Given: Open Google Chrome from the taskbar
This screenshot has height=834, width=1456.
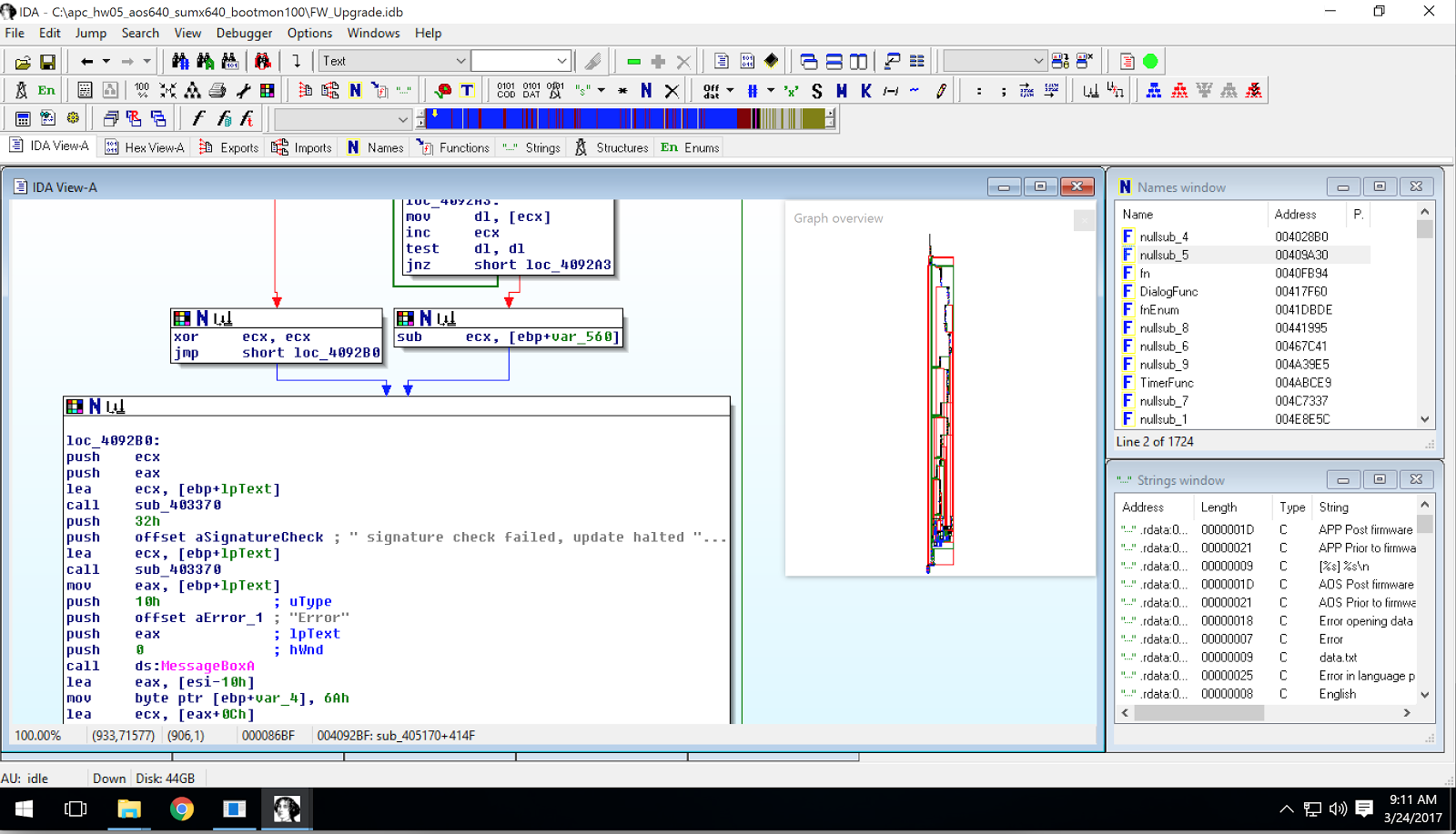Looking at the screenshot, I should click(x=182, y=809).
